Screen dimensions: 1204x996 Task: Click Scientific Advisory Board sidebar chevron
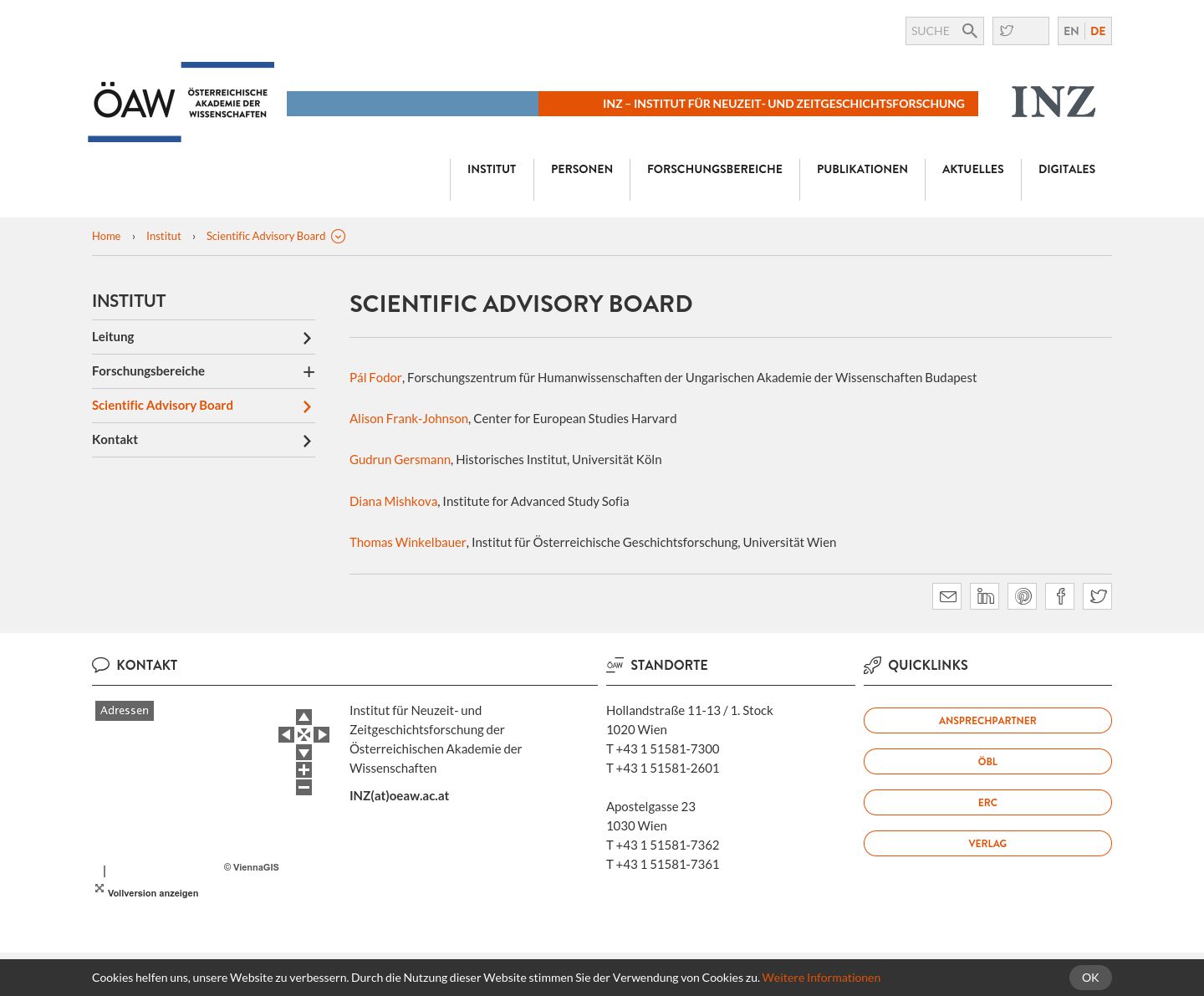point(307,406)
